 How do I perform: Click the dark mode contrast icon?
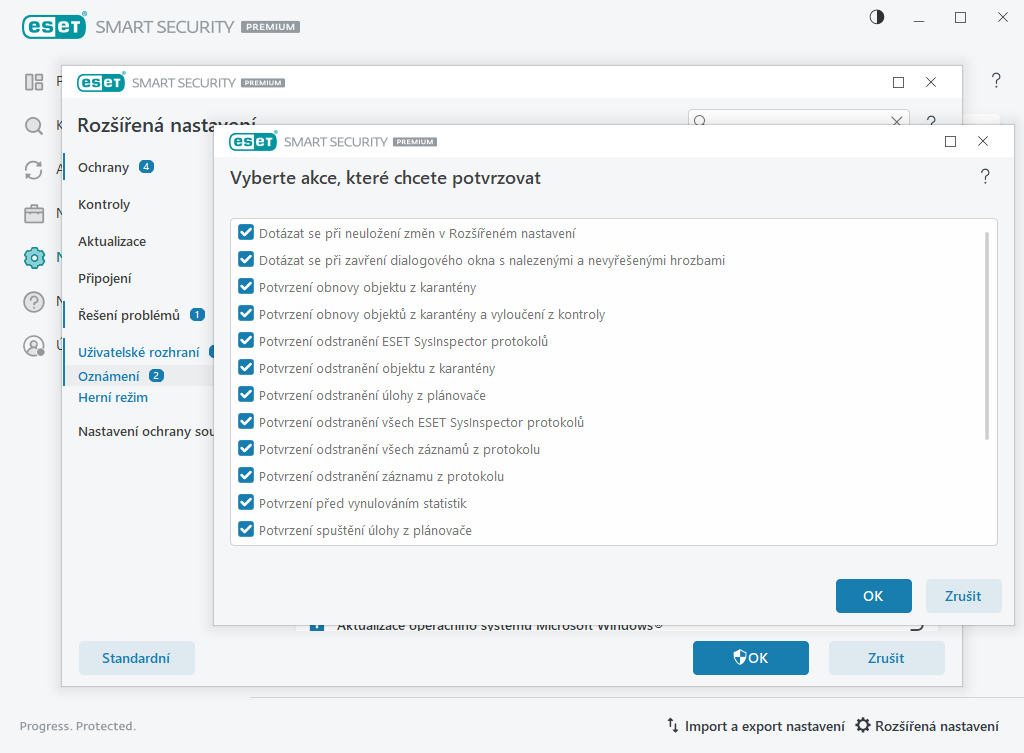(877, 18)
